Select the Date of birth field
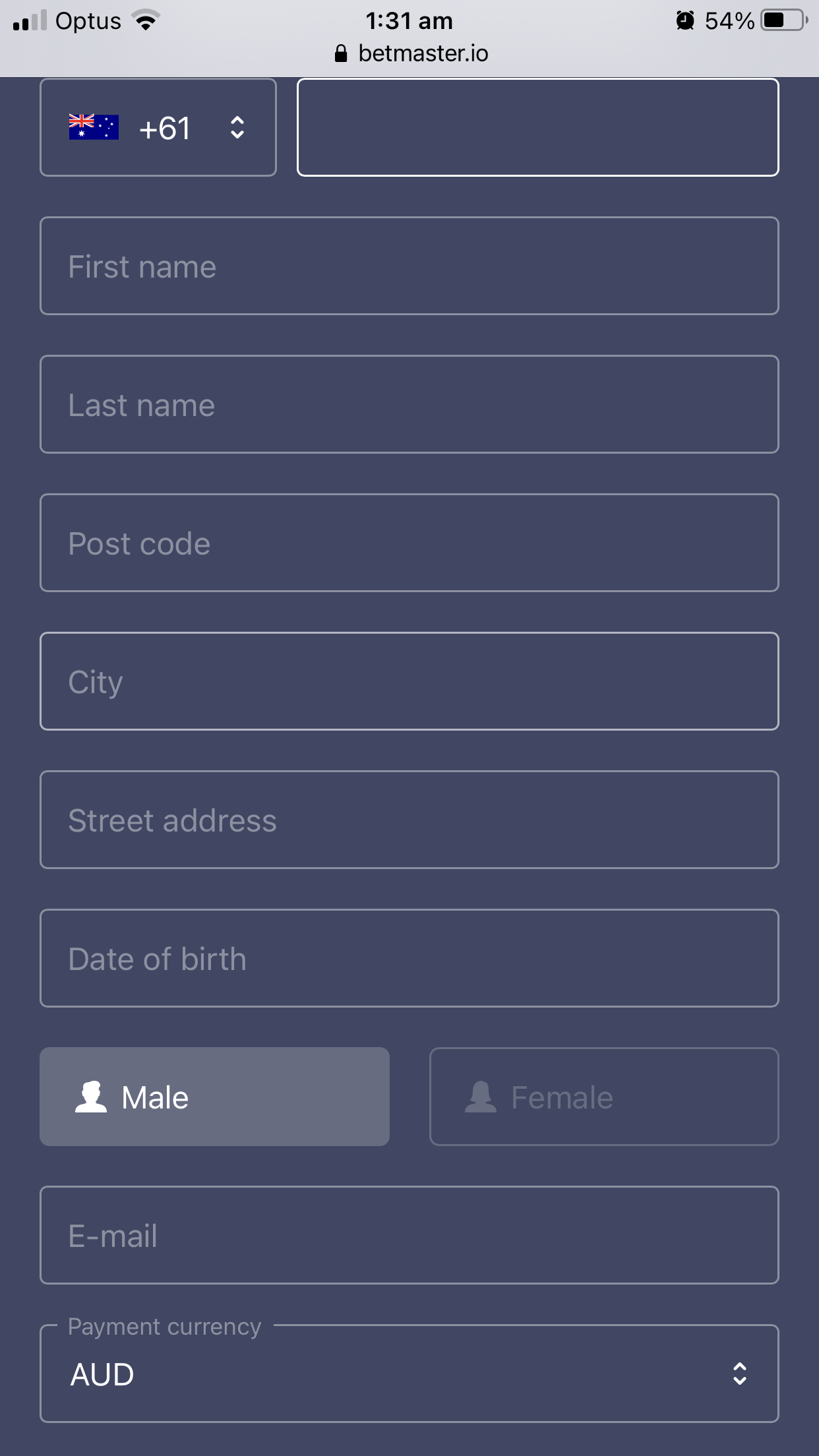 click(409, 958)
